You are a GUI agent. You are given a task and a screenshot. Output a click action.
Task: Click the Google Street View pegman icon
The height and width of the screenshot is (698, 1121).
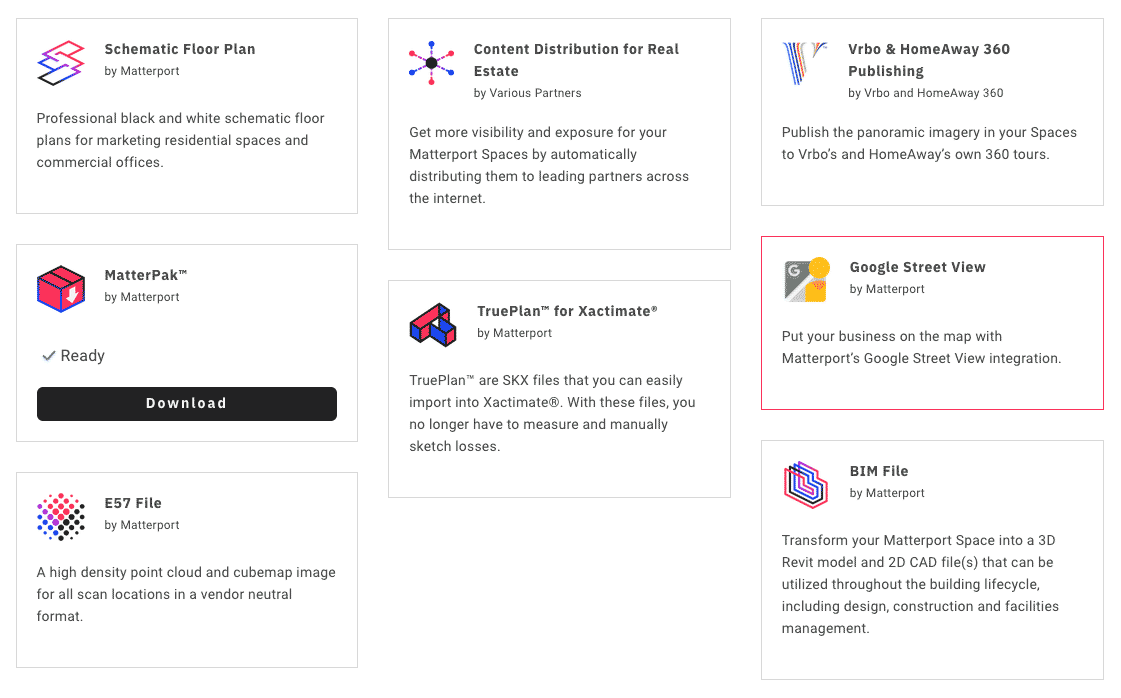coord(807,280)
